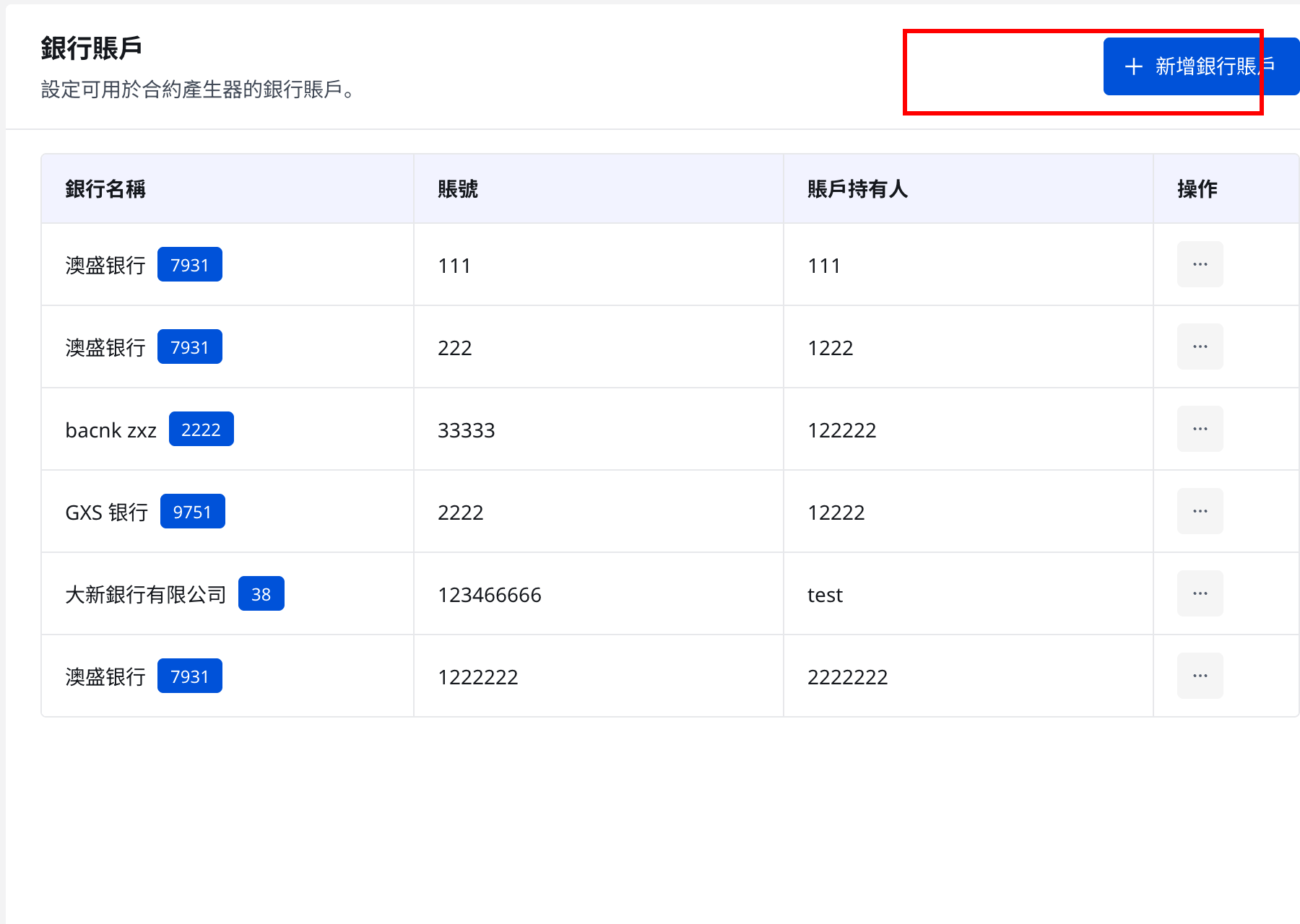Viewport: 1300px width, 924px height.
Task: Open actions menu for GXS account 2222
Action: click(x=1200, y=511)
